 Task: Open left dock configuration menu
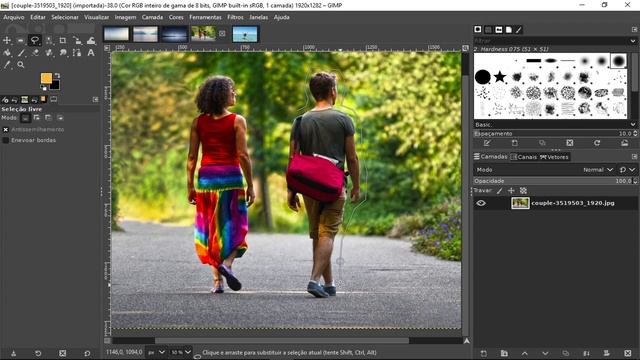(x=96, y=100)
